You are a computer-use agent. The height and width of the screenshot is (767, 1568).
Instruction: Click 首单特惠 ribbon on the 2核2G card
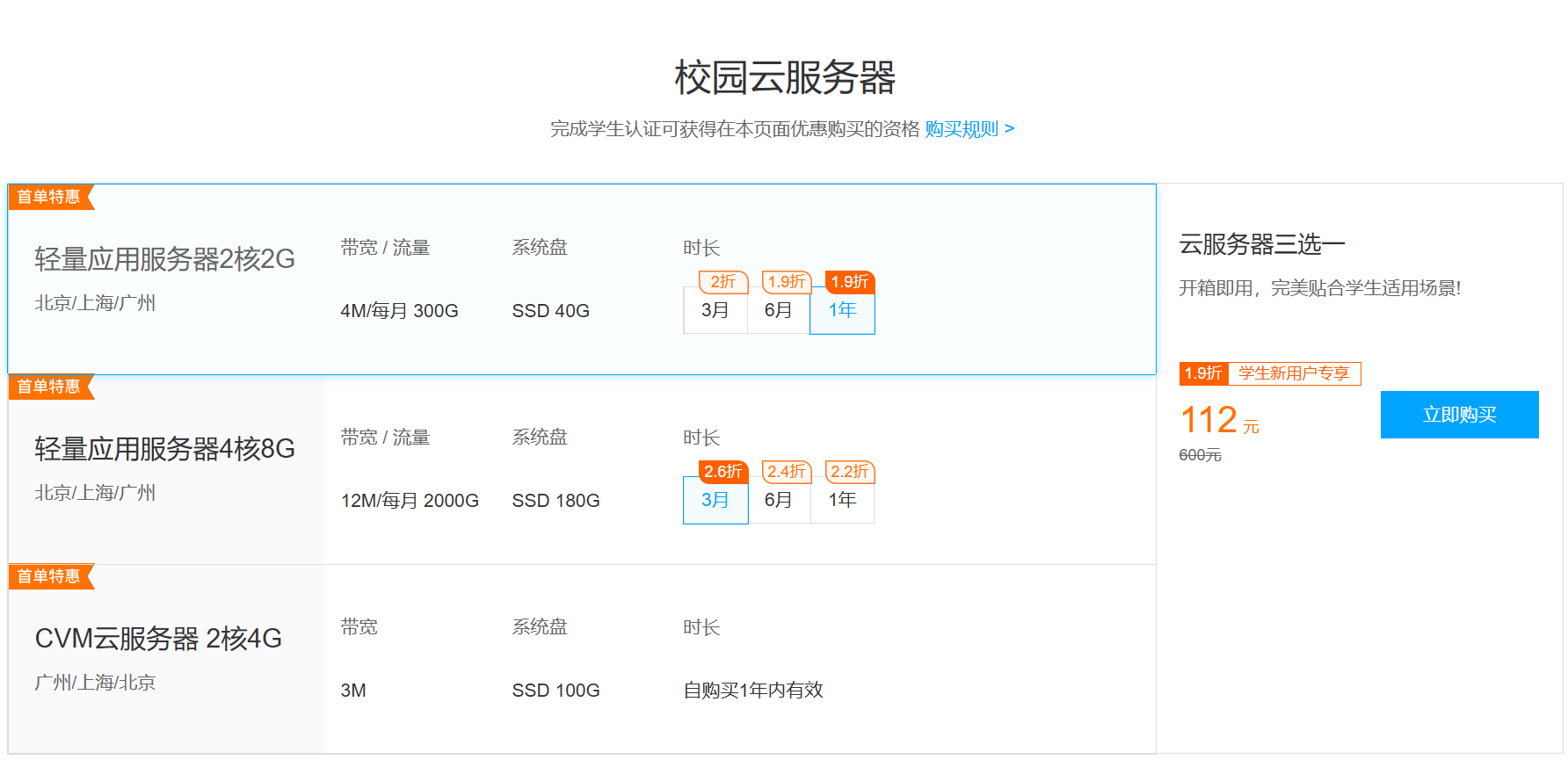point(49,197)
